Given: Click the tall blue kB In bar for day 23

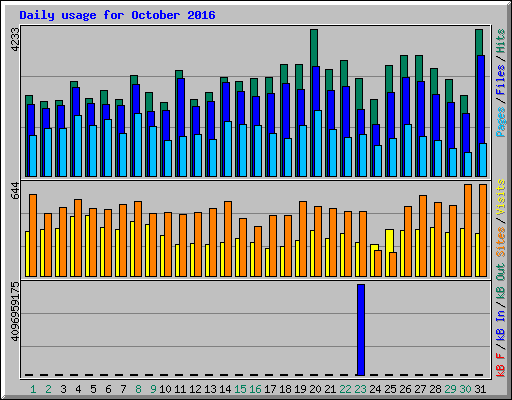Looking at the screenshot, I should [x=361, y=330].
